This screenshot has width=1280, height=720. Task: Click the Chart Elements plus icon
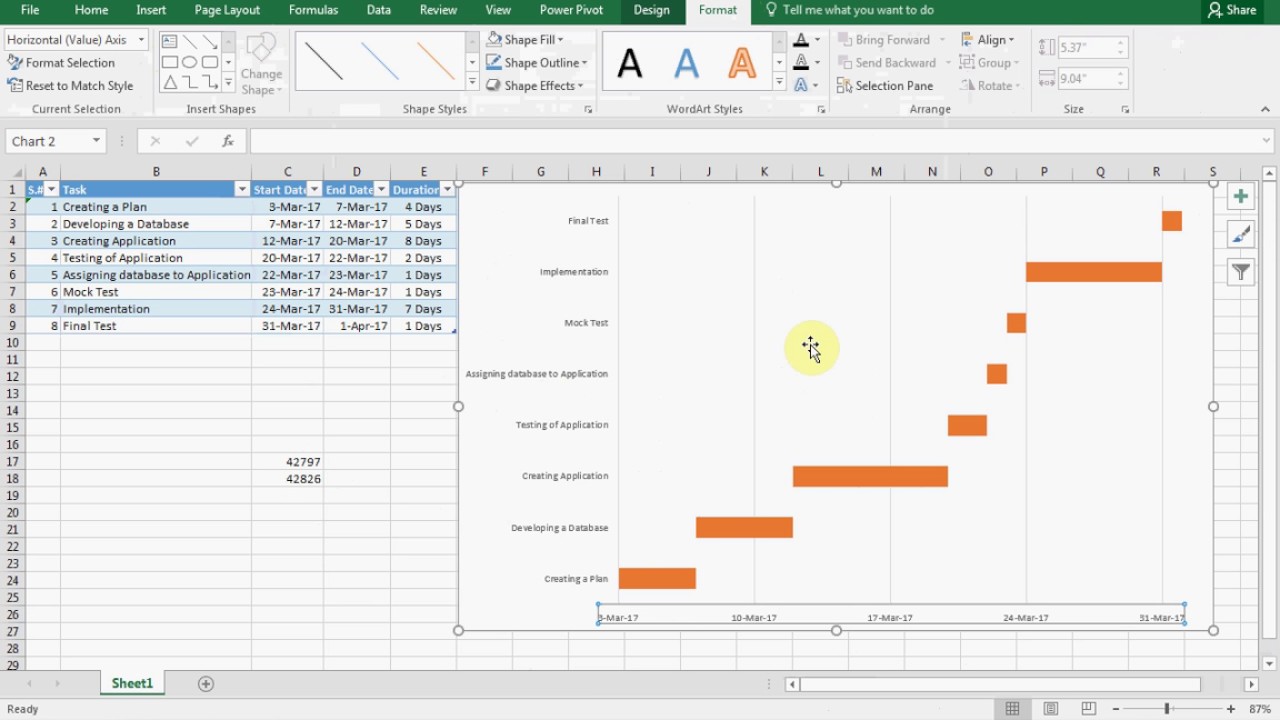pos(1241,197)
